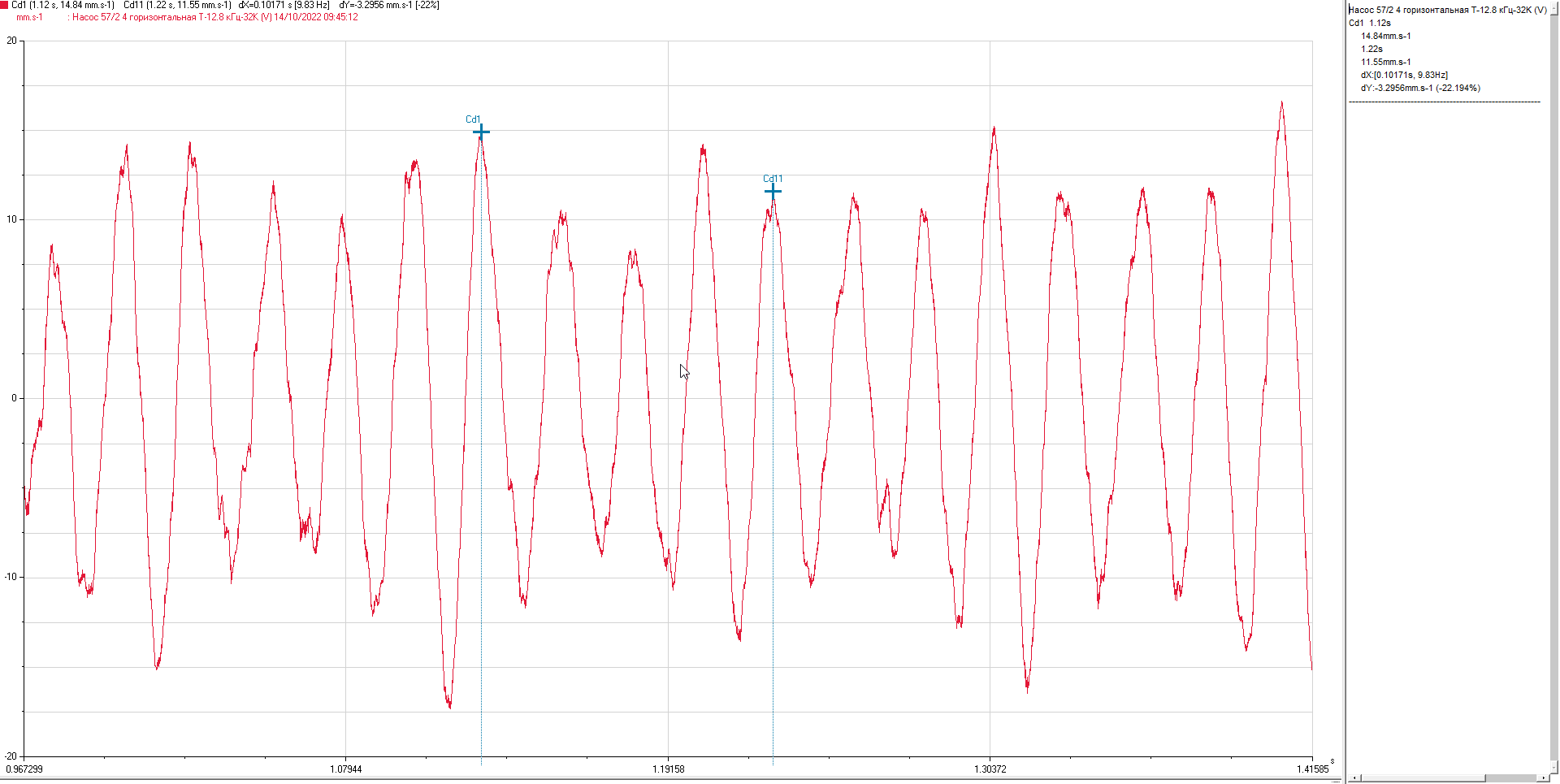Click the 'dX:[0.10171s, 9.83Hz]' line in the side panel
This screenshot has width=1560, height=784.
(x=1405, y=75)
